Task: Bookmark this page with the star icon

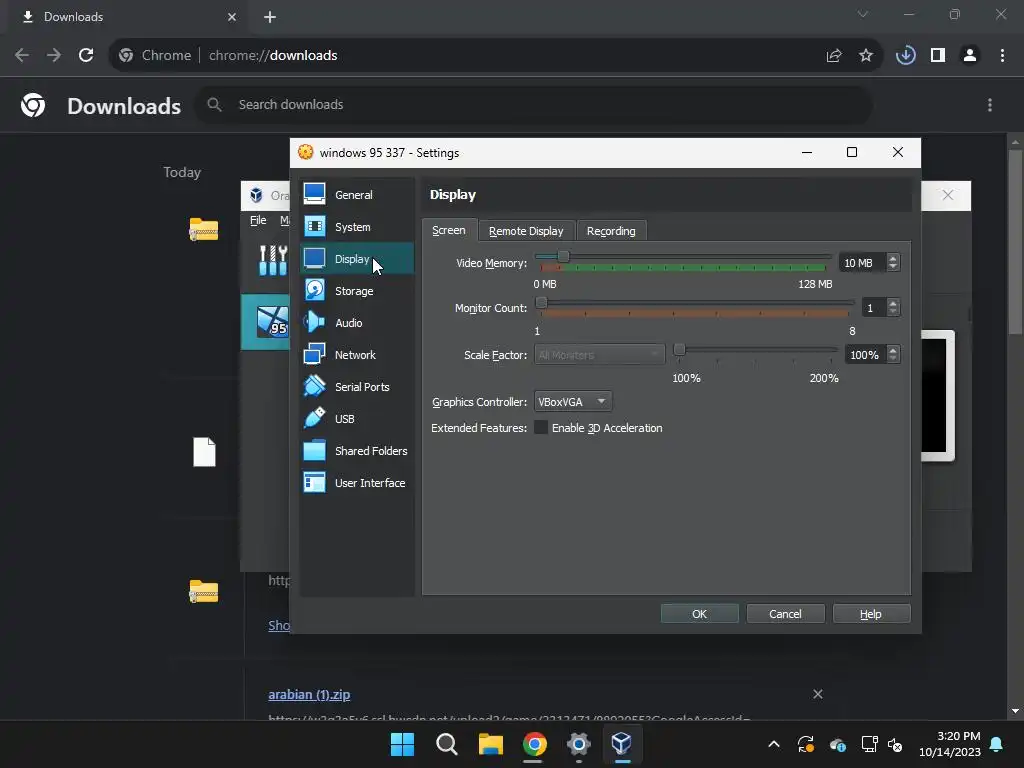Action: (x=866, y=56)
